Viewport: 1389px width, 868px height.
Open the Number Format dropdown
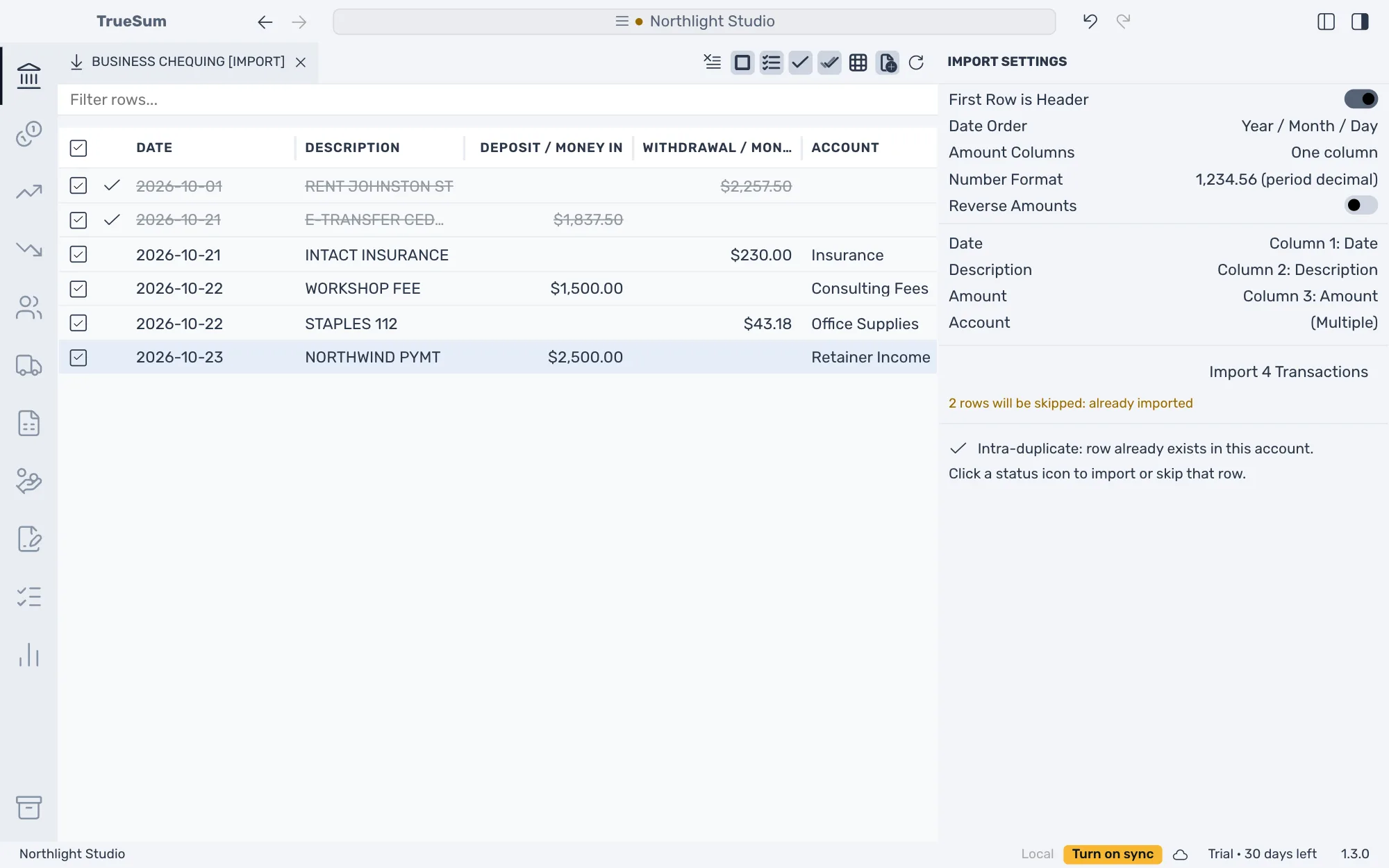(x=1286, y=179)
